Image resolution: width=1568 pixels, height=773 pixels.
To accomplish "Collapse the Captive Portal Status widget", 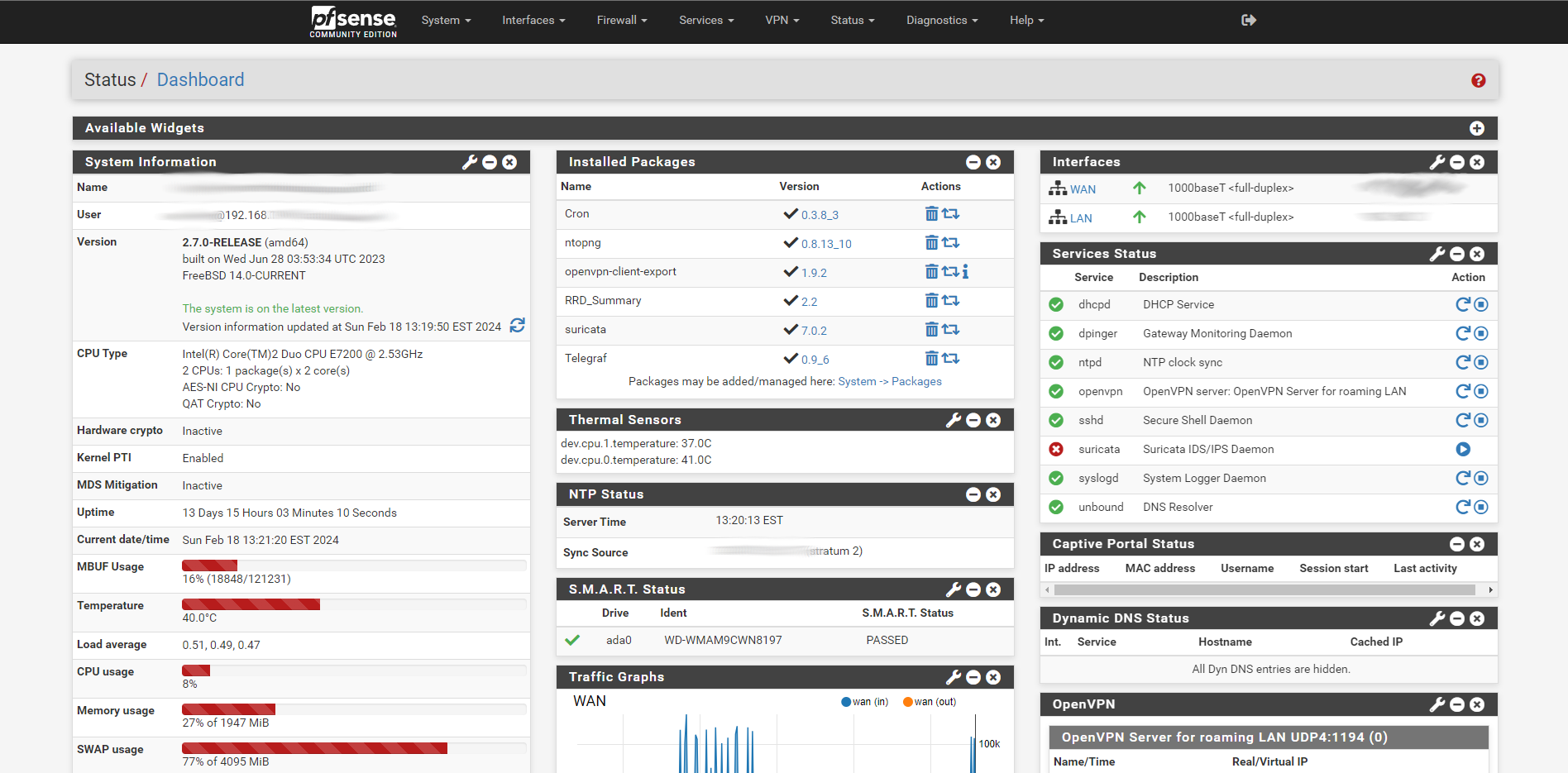I will pyautogui.click(x=1457, y=544).
